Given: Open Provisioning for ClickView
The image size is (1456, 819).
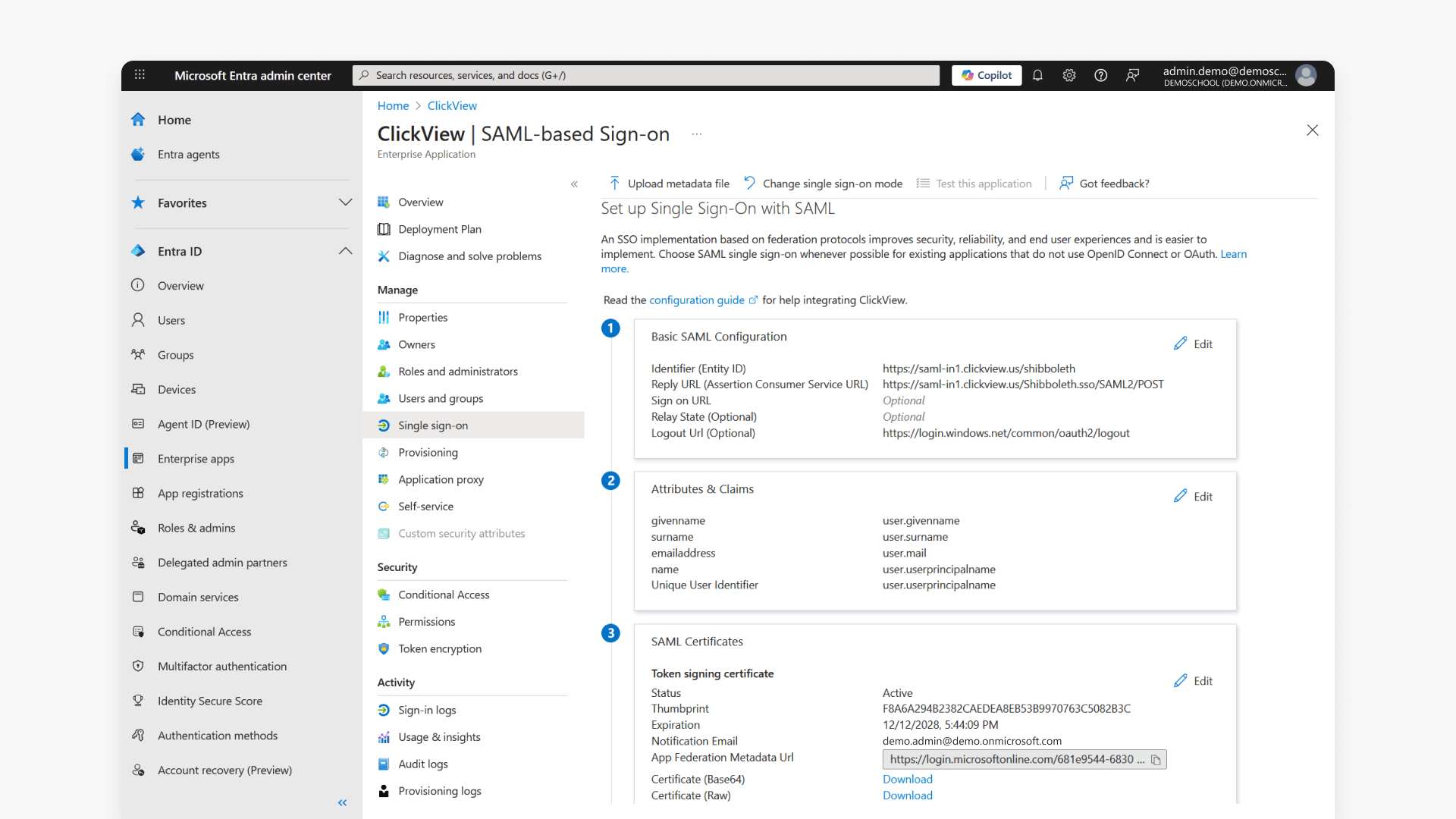Looking at the screenshot, I should click(428, 452).
